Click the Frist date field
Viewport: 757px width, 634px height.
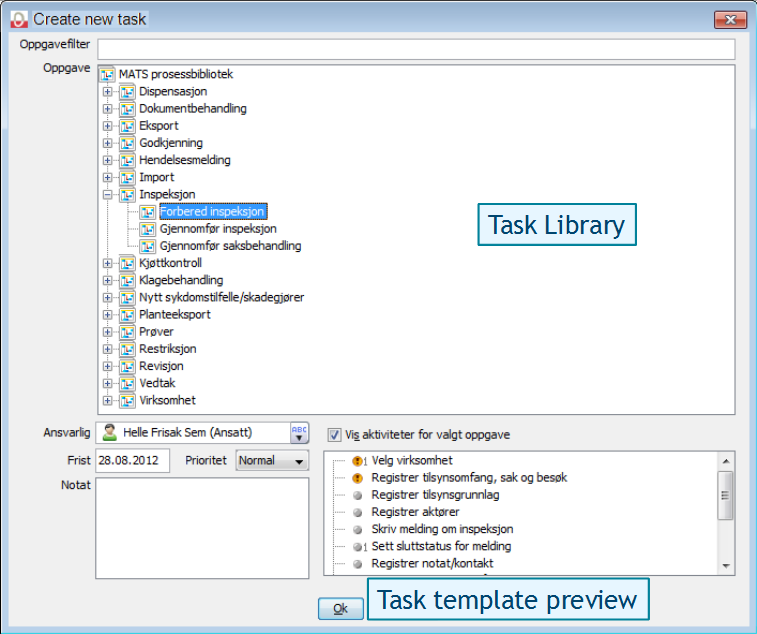(x=132, y=461)
